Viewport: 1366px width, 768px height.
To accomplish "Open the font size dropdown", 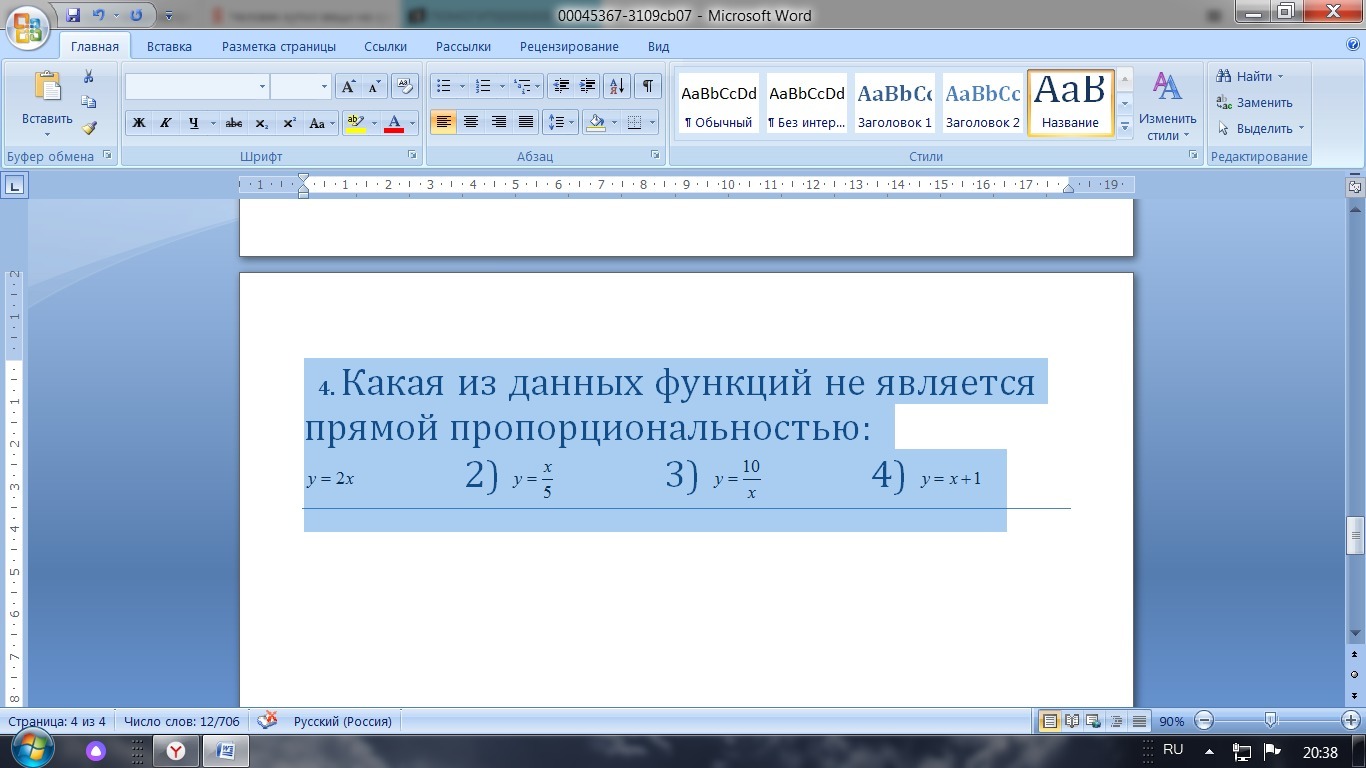I will pyautogui.click(x=324, y=86).
